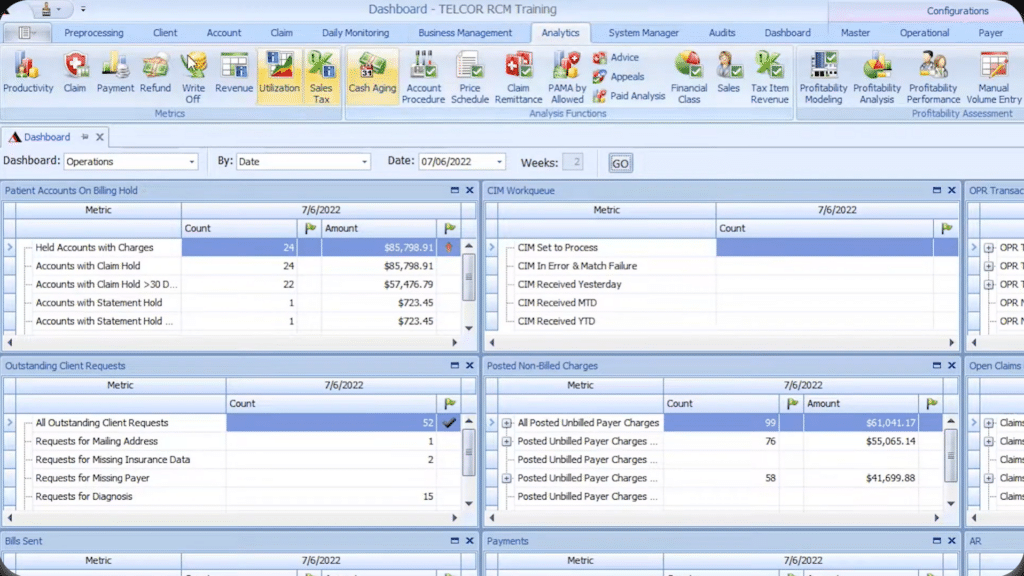The image size is (1024, 576).
Task: Select Requests for Missing Insurance Data row
Action: 239,460
